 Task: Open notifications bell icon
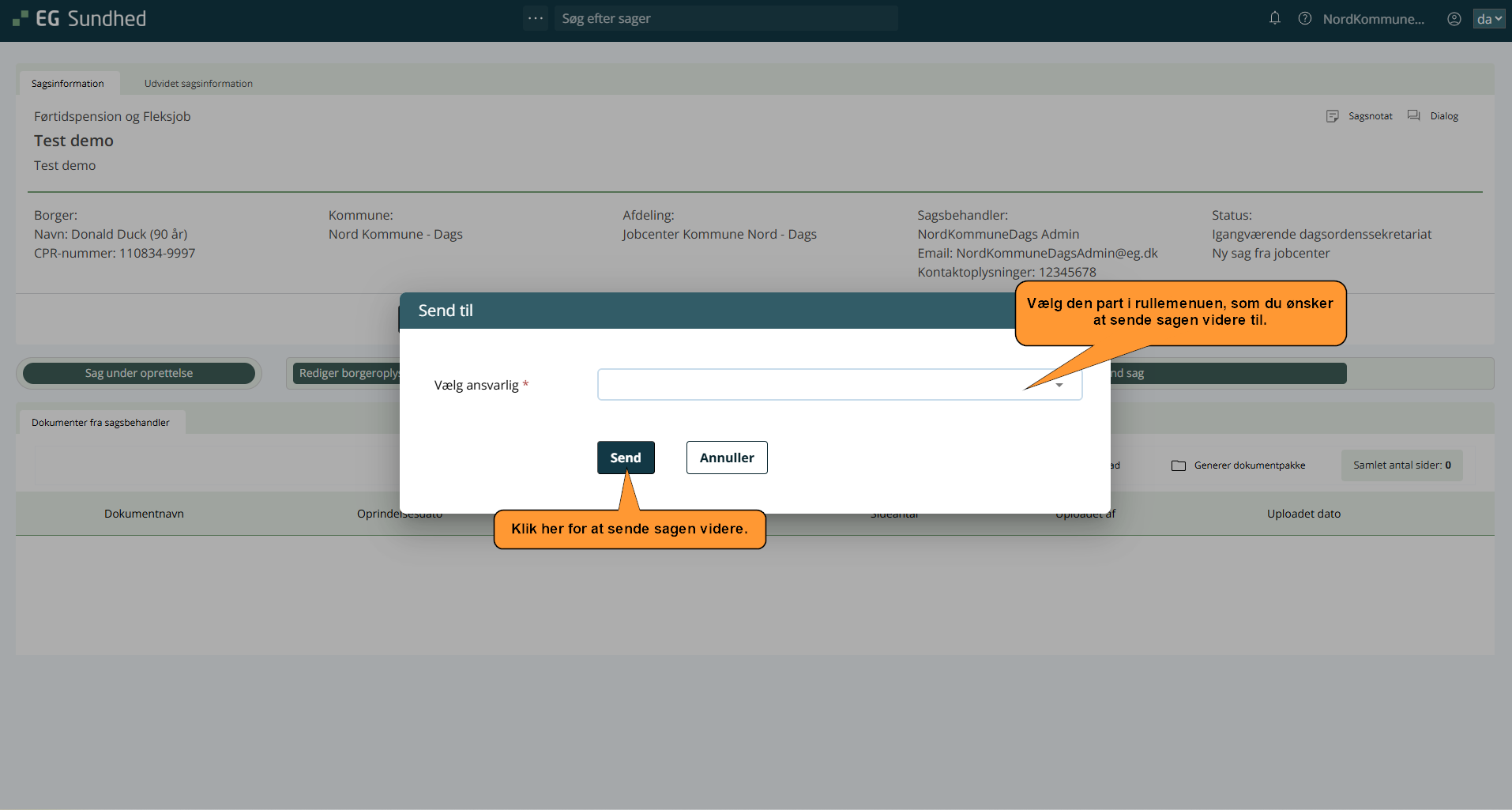(1274, 18)
